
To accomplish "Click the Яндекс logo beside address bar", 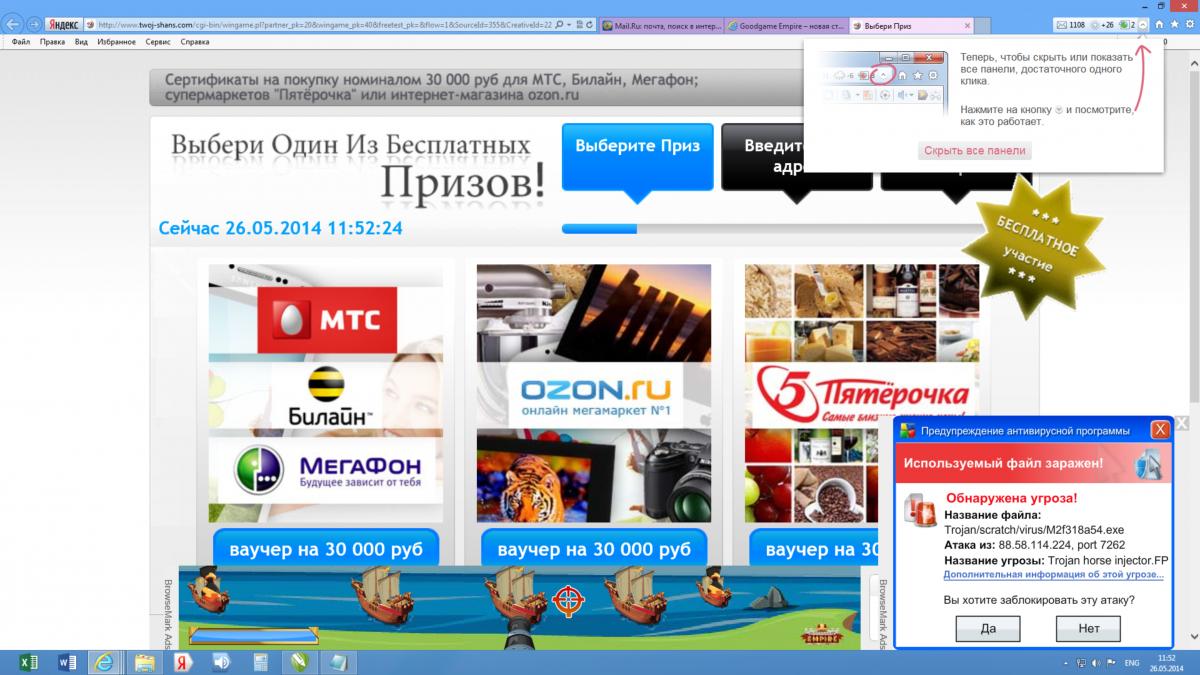I will click(x=64, y=23).
